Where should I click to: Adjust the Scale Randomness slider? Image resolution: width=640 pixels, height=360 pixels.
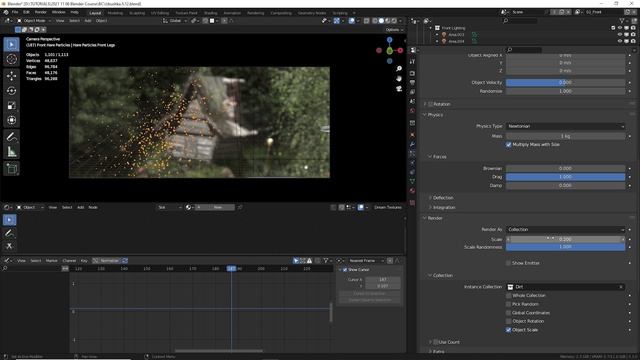[565, 247]
